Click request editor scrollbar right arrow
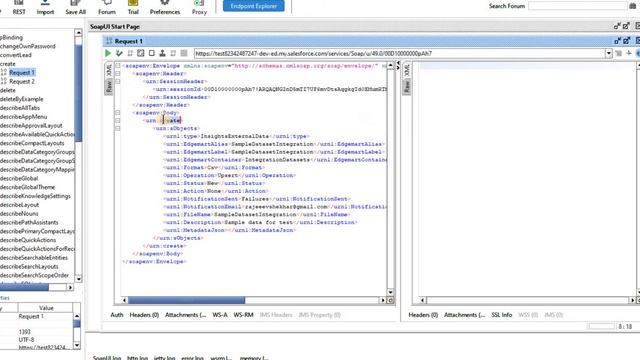Screen dimensions: 640x360 [x=382, y=300]
